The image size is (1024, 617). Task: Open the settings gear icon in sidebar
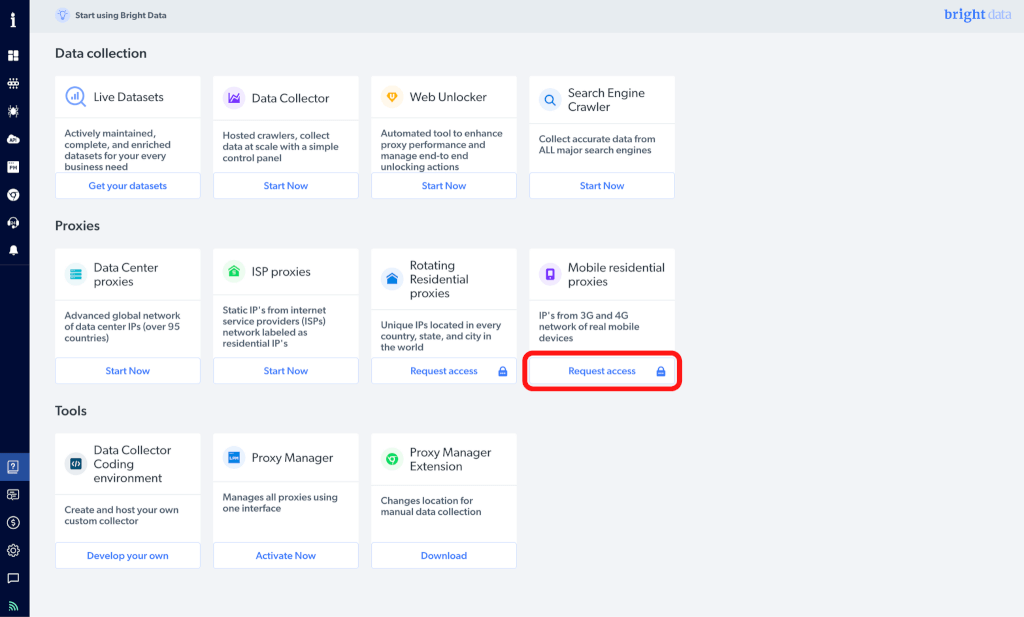tap(14, 550)
